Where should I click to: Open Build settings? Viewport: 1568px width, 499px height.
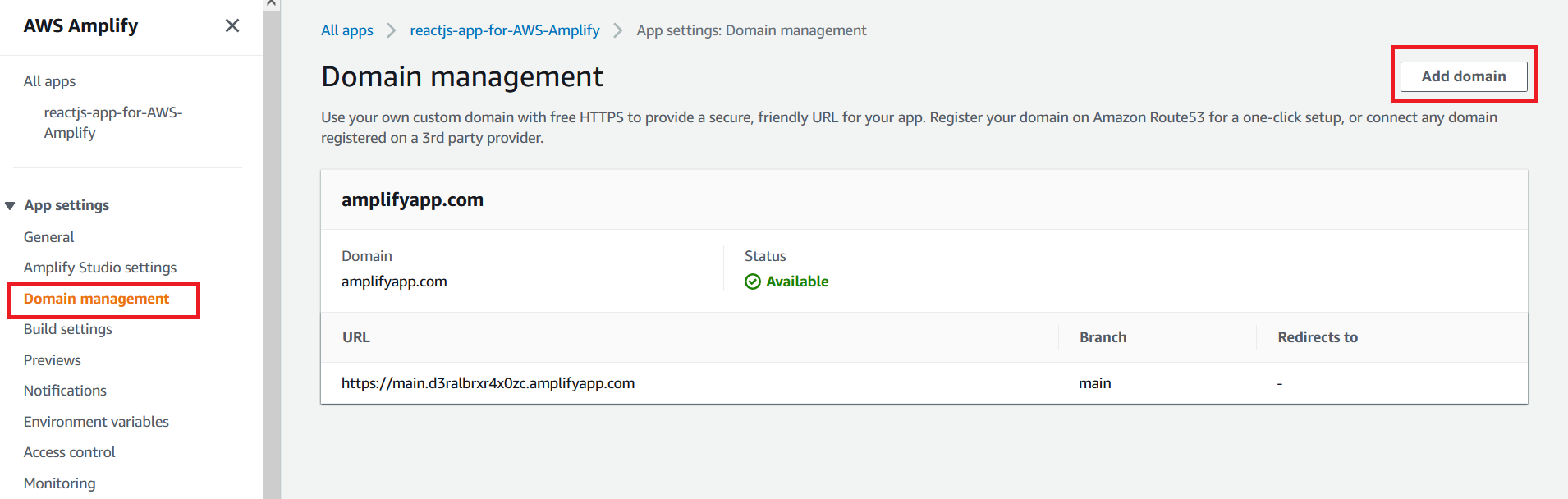click(68, 329)
